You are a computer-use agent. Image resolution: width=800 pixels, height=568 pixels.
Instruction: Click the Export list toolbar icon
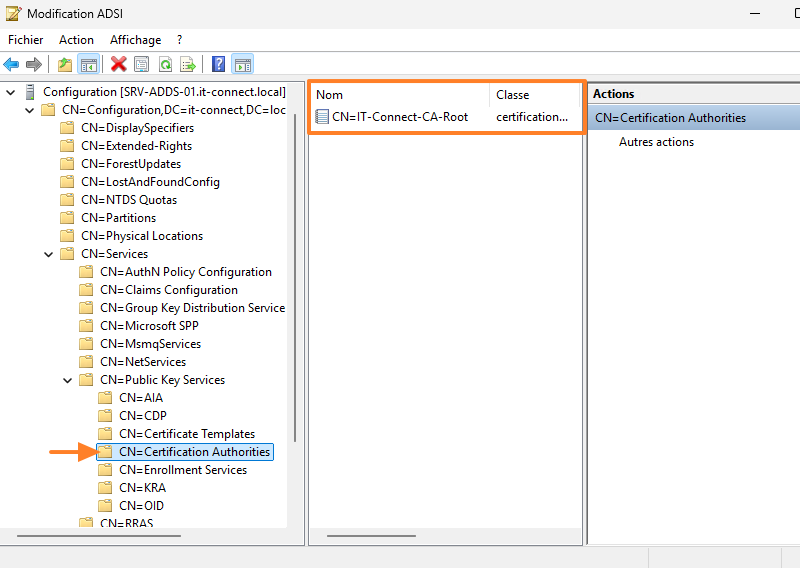click(x=187, y=65)
